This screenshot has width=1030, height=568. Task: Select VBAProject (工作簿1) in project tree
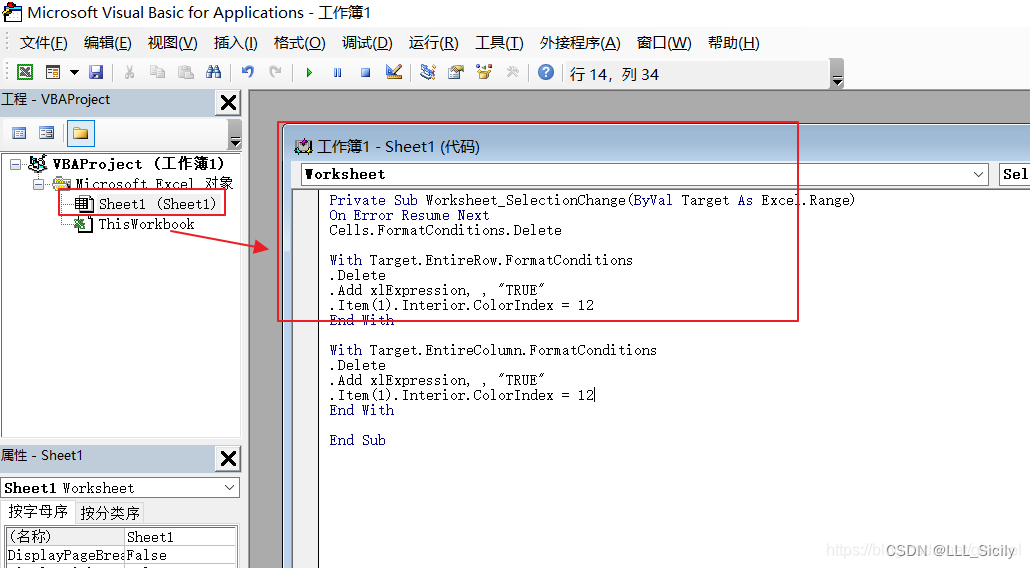[x=139, y=164]
